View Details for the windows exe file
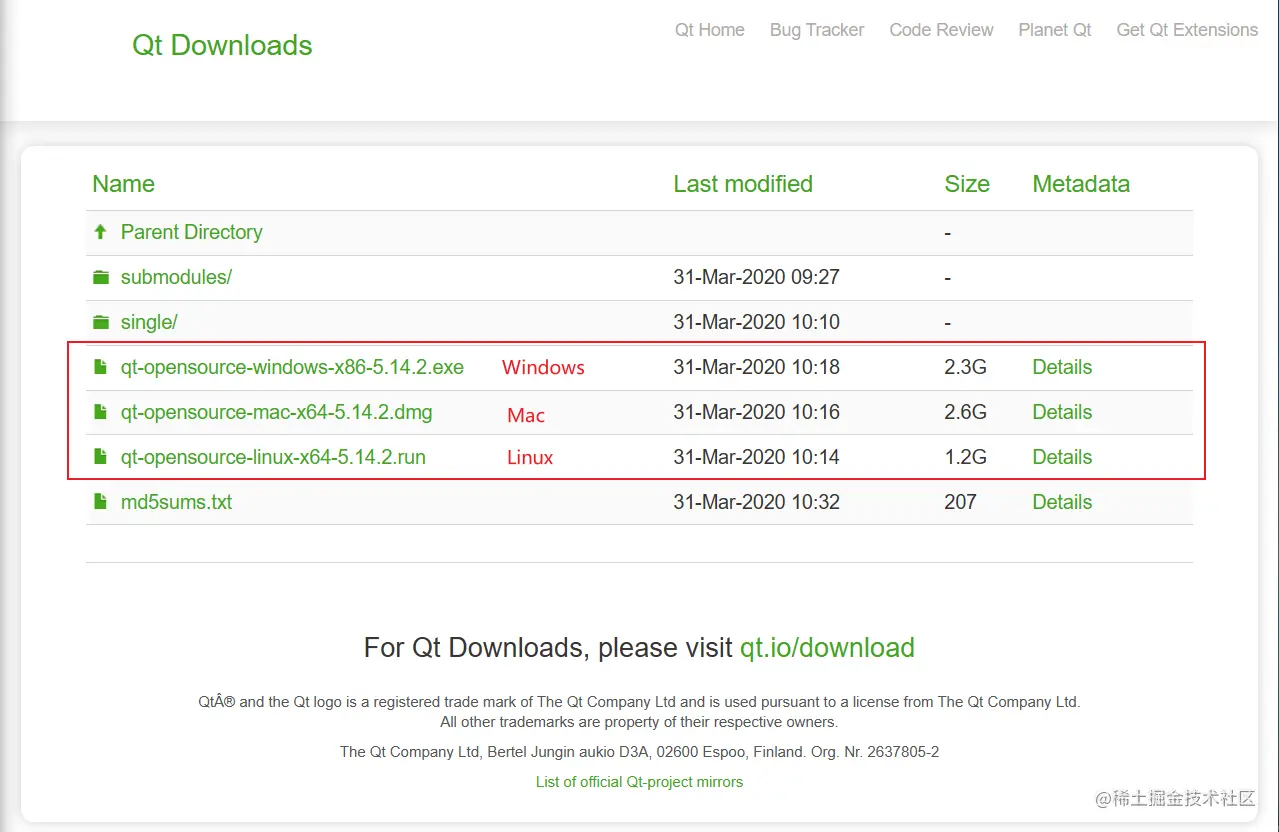The width and height of the screenshot is (1279, 832). [x=1062, y=367]
